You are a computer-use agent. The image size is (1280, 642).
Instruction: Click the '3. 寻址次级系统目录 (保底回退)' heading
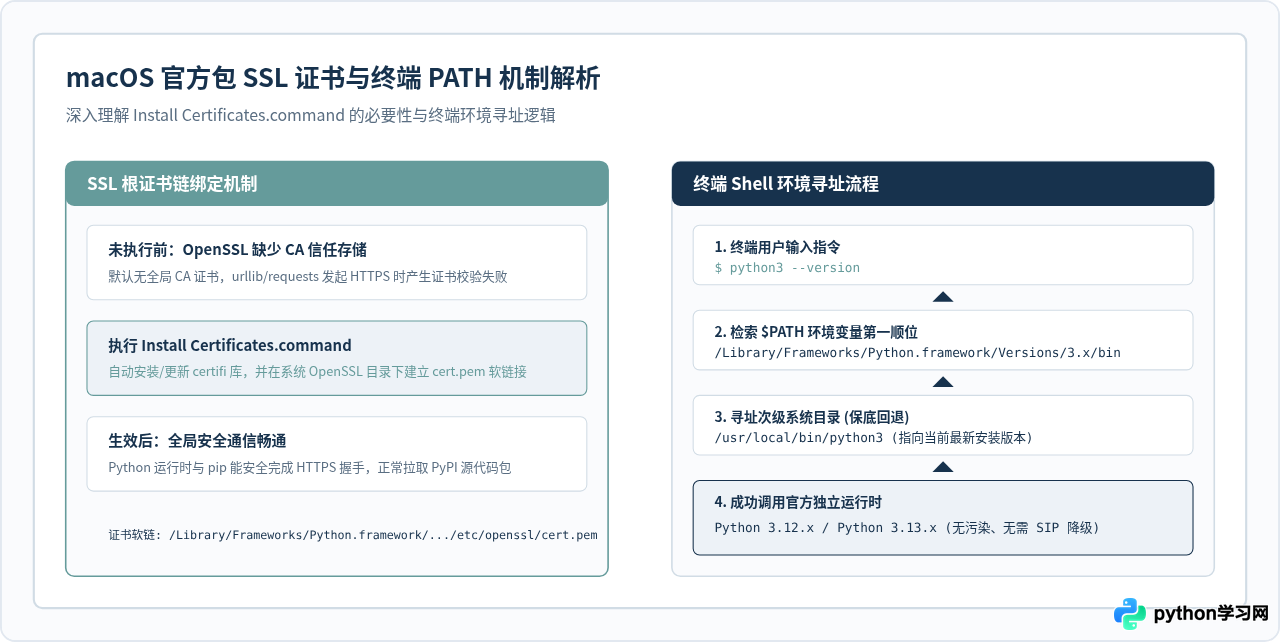(811, 417)
